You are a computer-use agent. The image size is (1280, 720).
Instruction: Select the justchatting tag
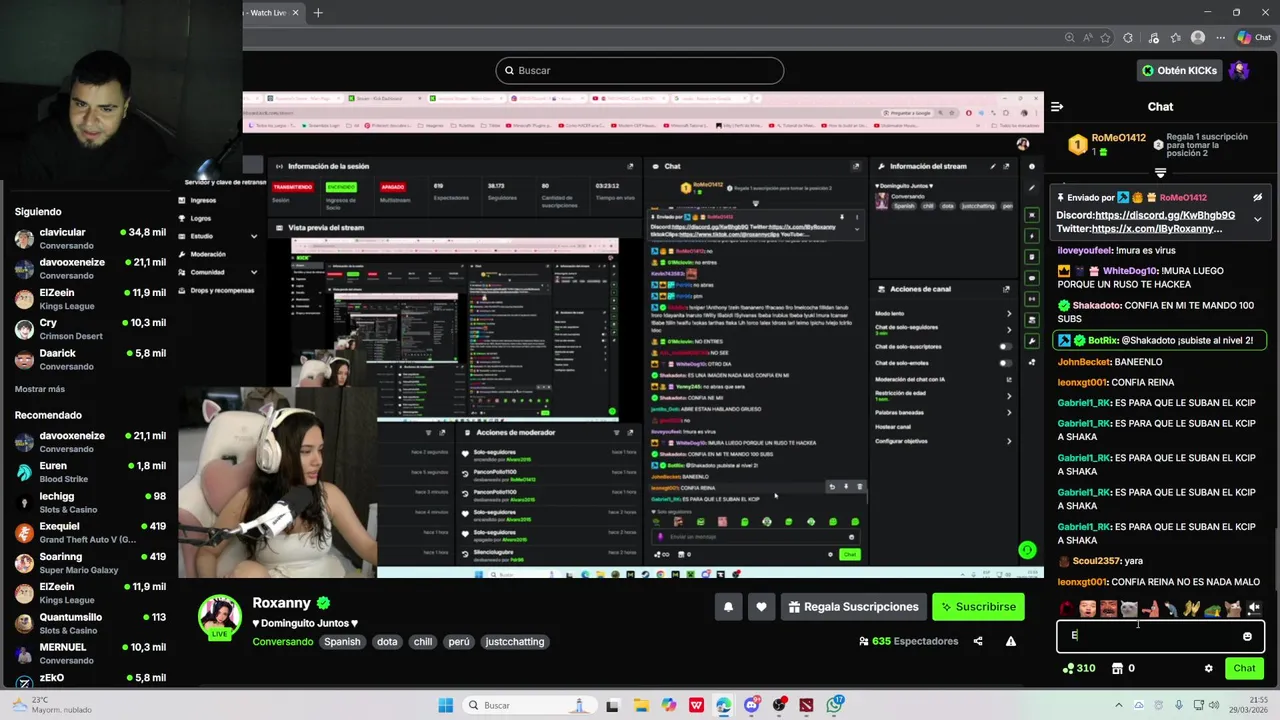tap(515, 642)
